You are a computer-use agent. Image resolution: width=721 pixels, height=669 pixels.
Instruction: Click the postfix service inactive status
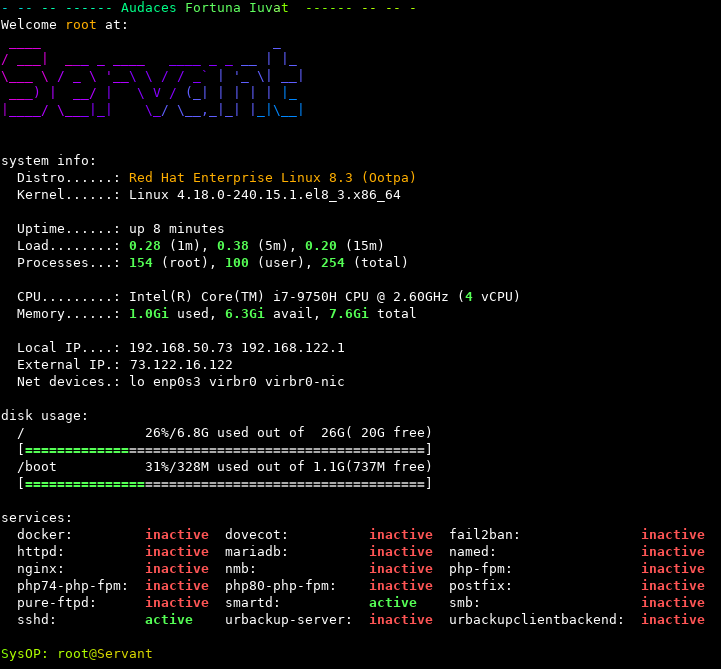[x=673, y=586]
